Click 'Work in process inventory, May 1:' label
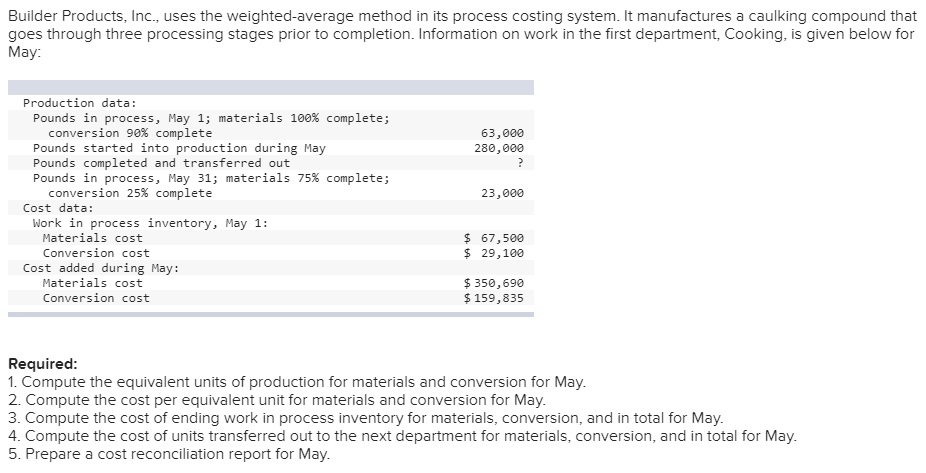 pyautogui.click(x=151, y=223)
